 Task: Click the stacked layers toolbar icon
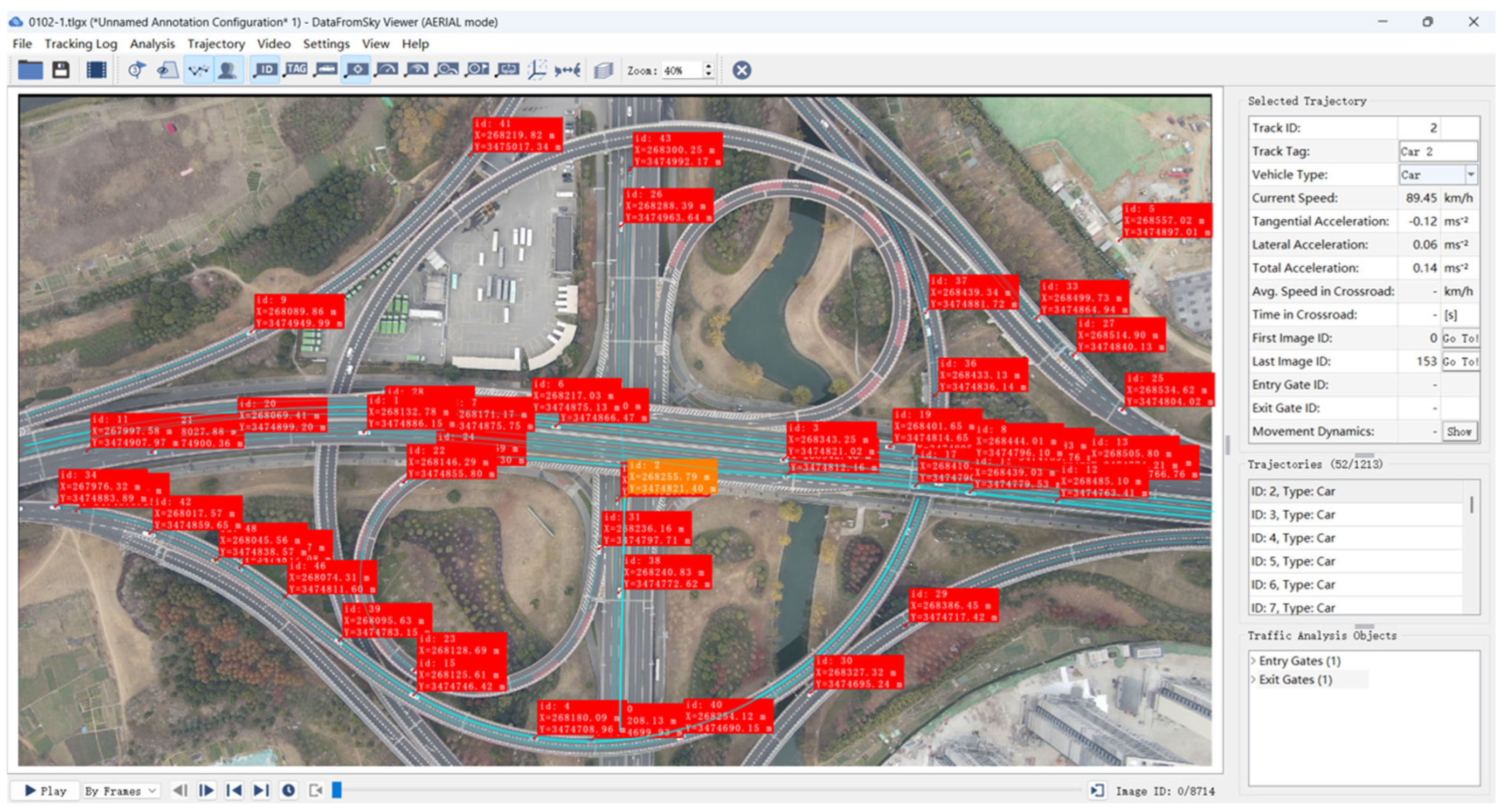(x=603, y=71)
